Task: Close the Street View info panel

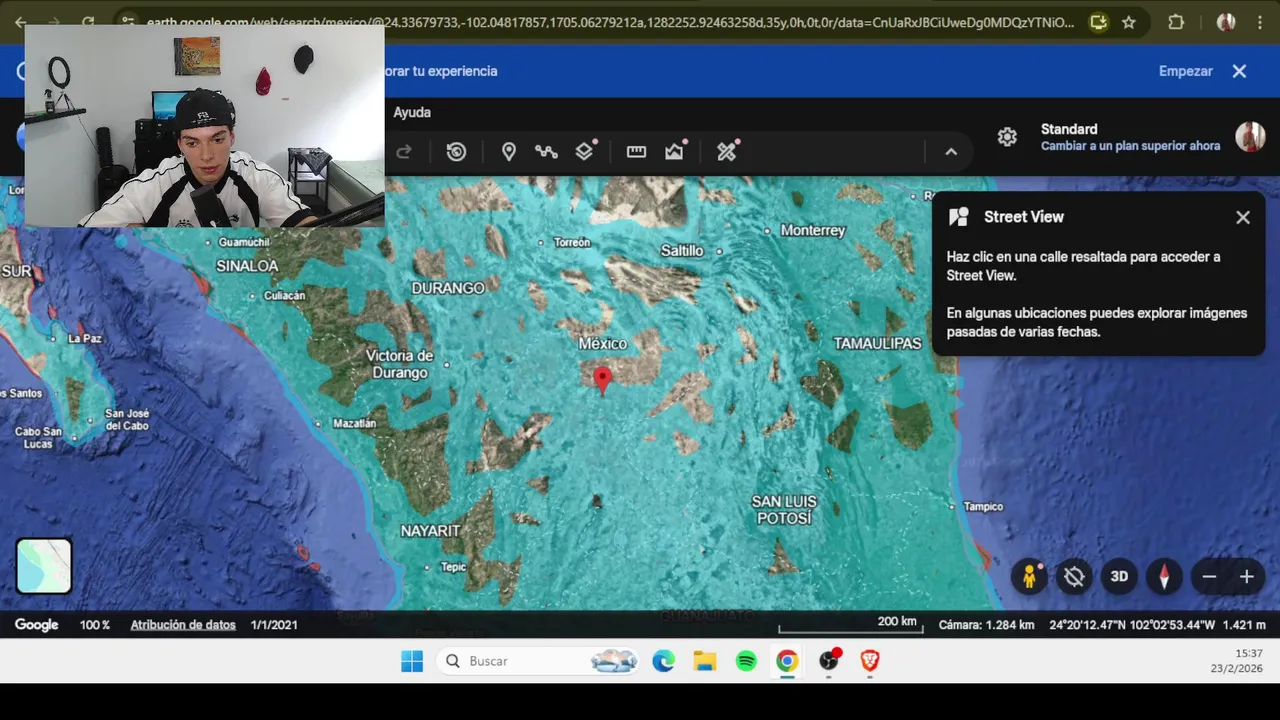Action: tap(1243, 217)
